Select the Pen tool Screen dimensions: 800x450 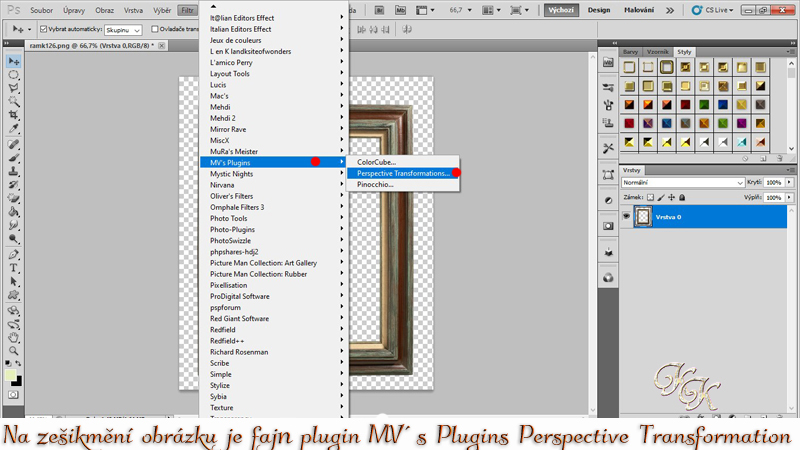(x=13, y=254)
